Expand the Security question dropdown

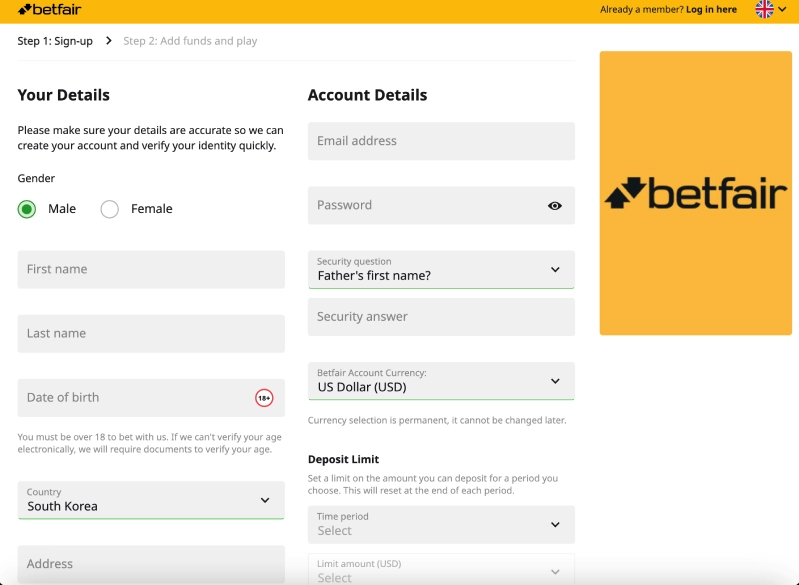coord(441,270)
